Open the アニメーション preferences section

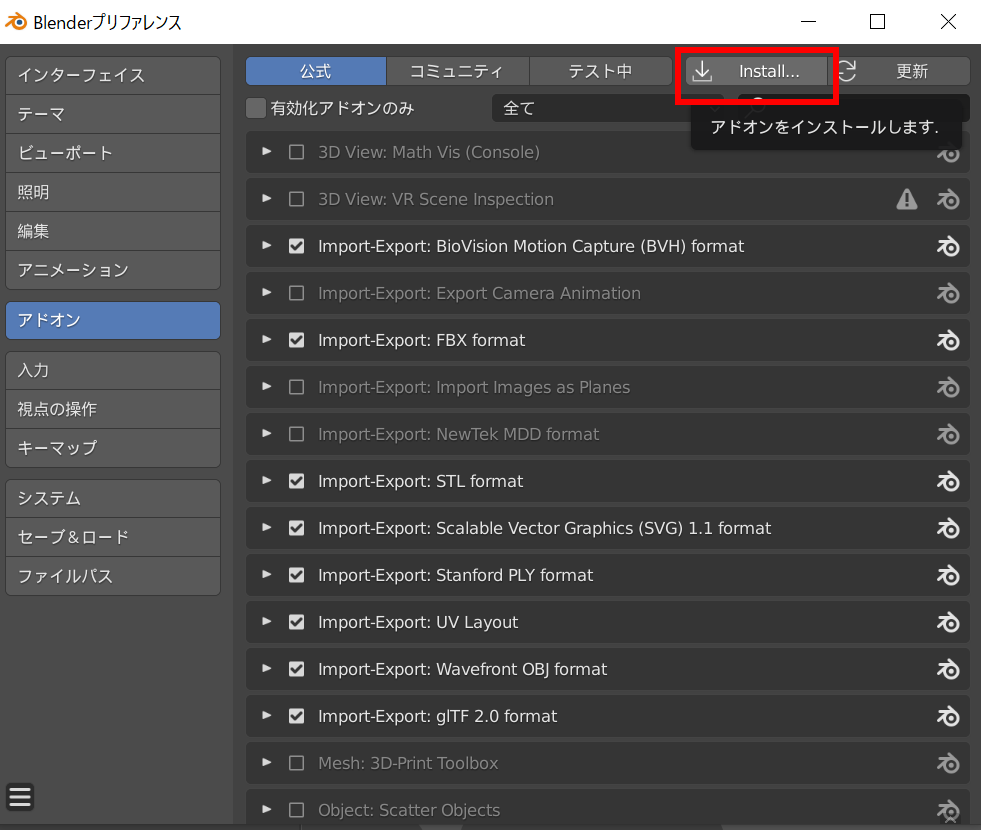113,270
